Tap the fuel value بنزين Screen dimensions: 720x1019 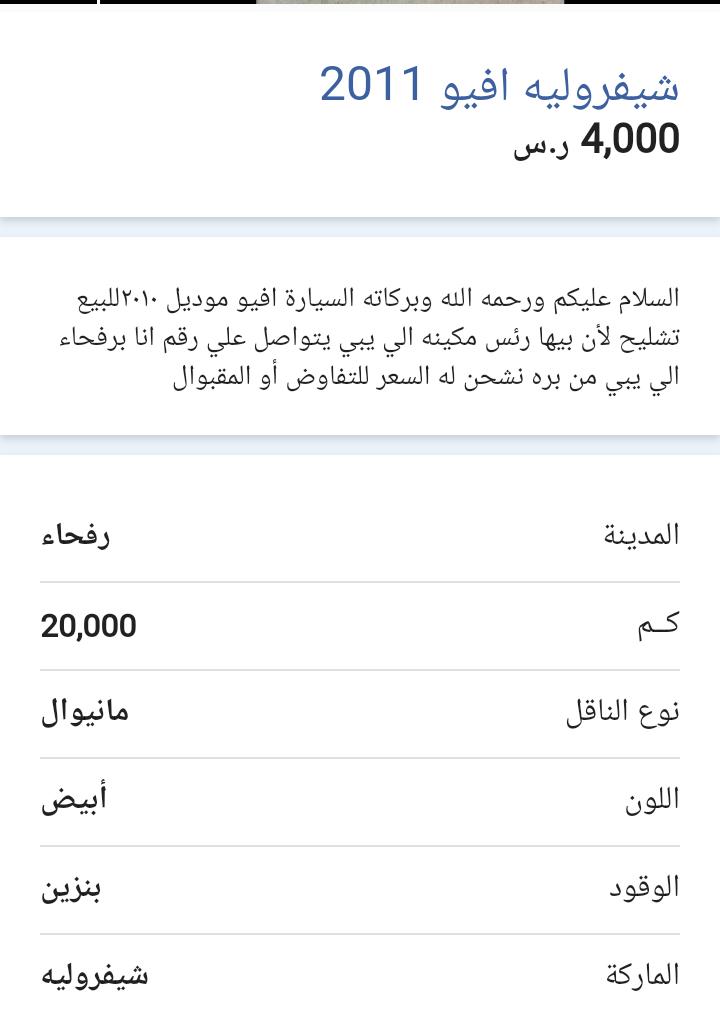tap(71, 889)
